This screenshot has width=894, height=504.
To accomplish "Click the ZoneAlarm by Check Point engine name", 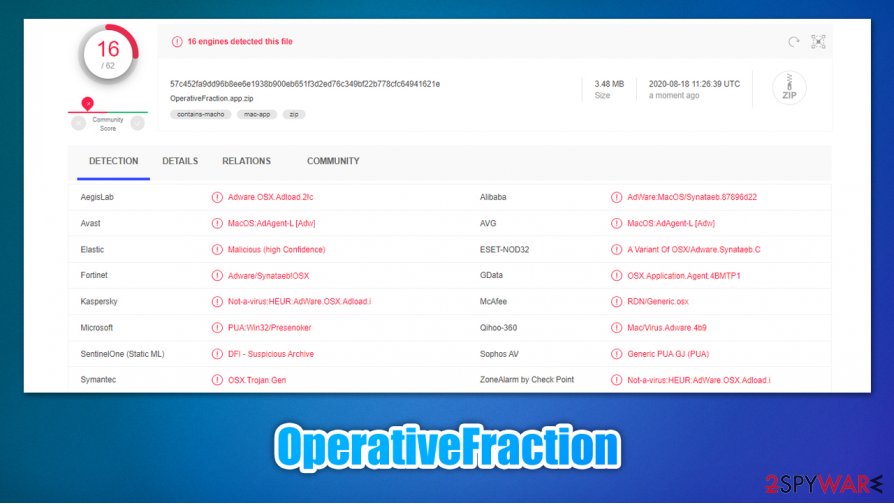I will 527,380.
